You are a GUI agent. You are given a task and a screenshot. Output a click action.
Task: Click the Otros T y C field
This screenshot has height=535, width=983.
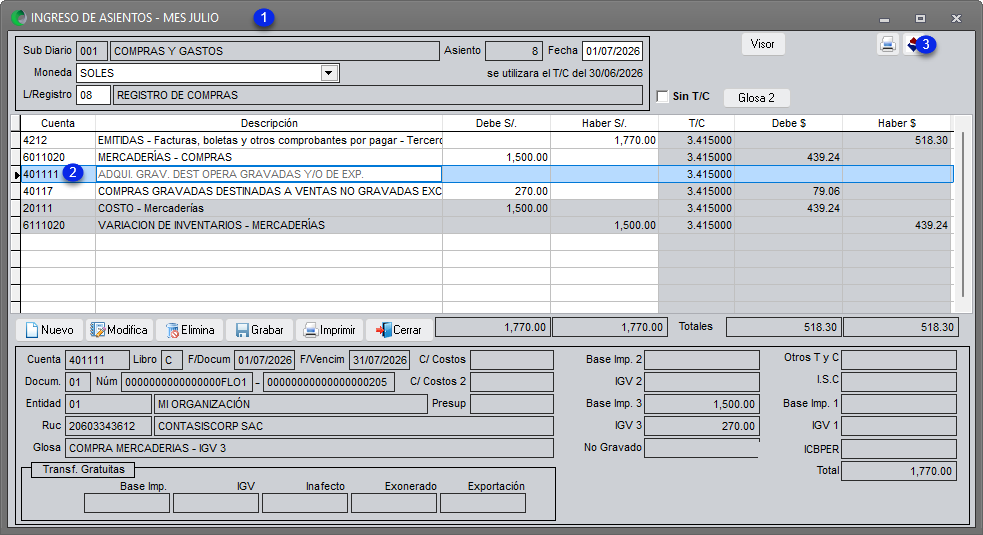(899, 360)
